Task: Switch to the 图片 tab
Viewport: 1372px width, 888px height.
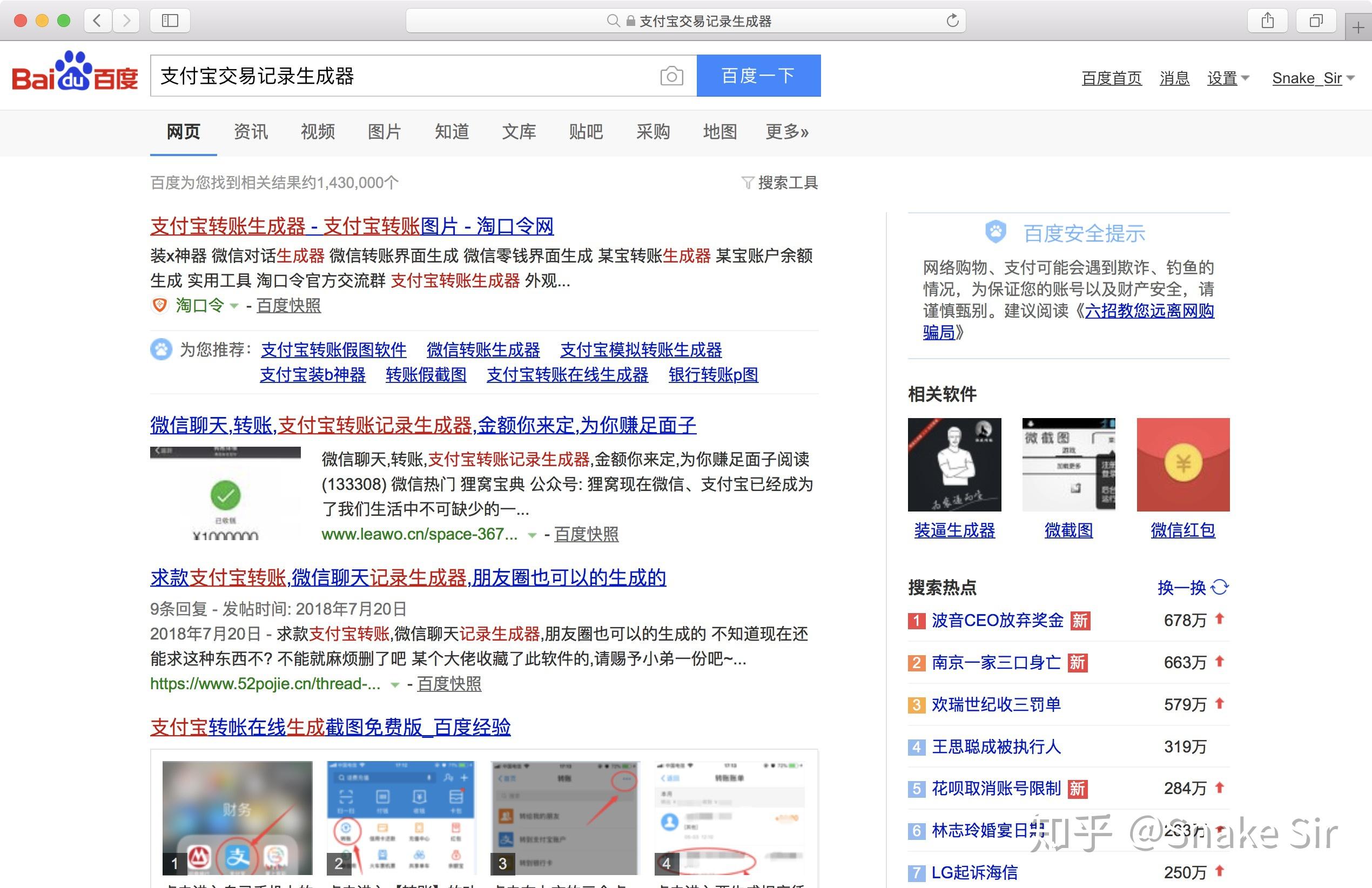Action: coord(385,131)
